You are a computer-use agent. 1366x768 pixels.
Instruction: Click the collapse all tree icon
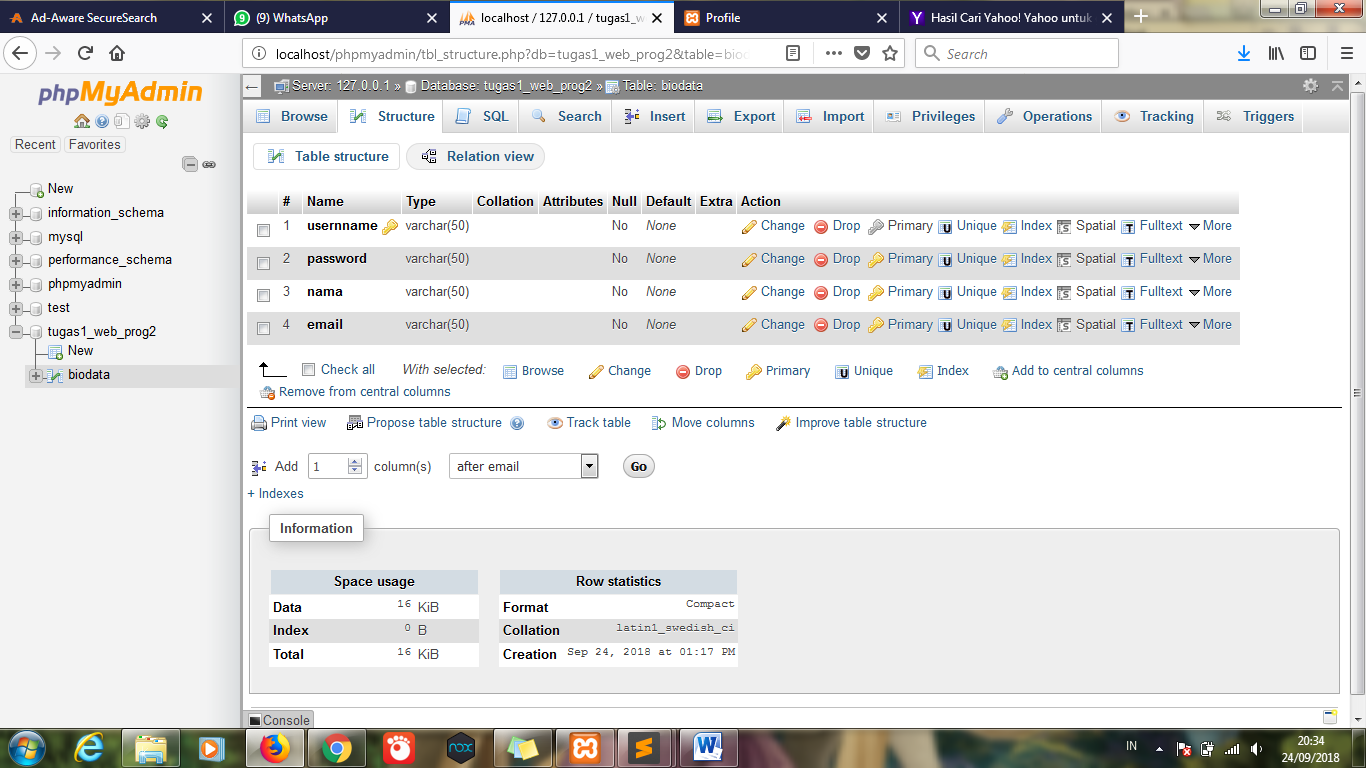pyautogui.click(x=190, y=164)
